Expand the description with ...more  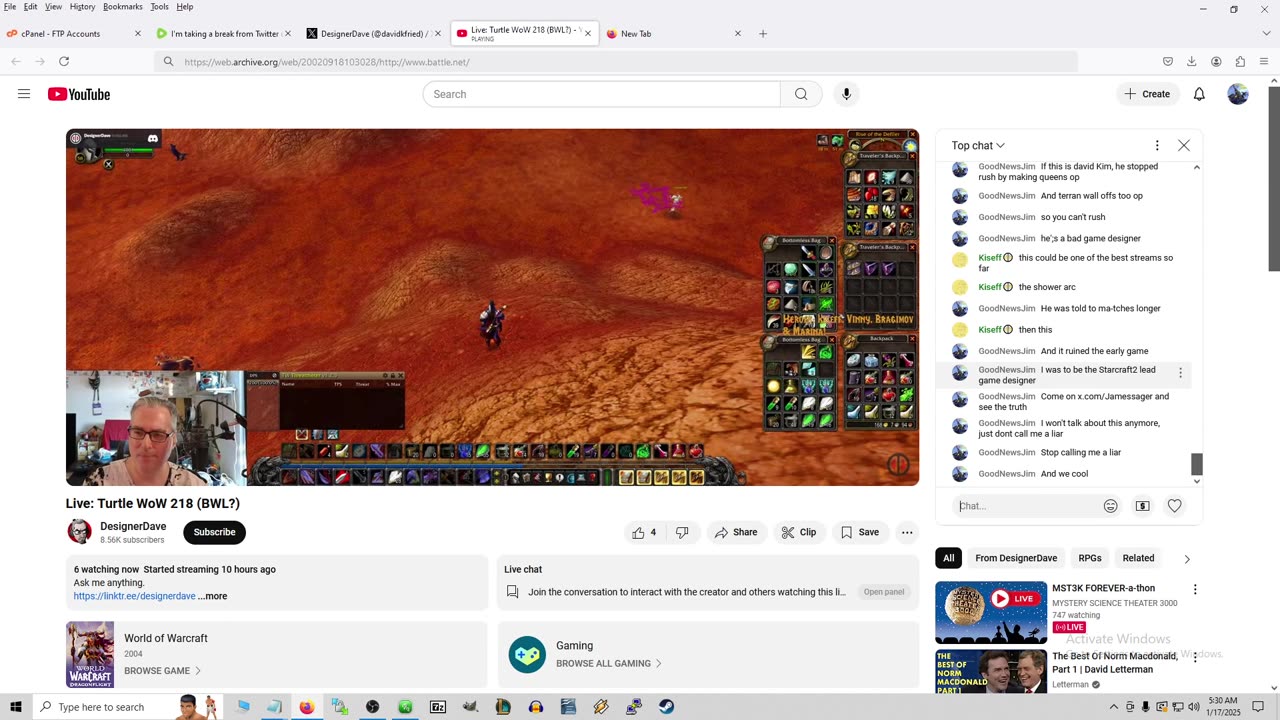click(x=213, y=596)
